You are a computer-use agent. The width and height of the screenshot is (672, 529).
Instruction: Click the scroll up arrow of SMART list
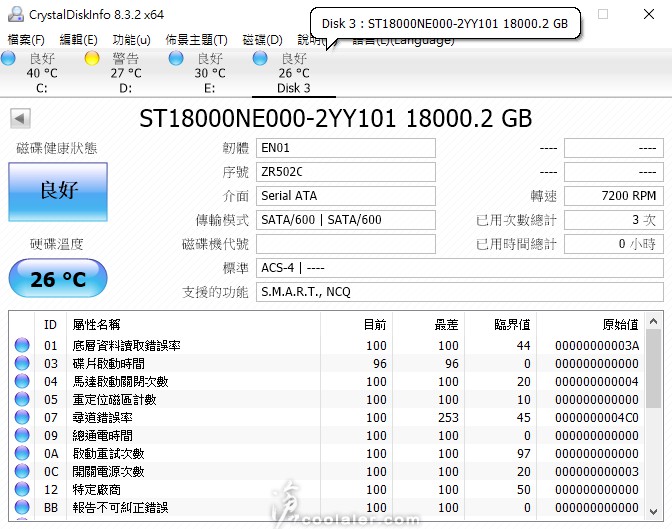[654, 321]
